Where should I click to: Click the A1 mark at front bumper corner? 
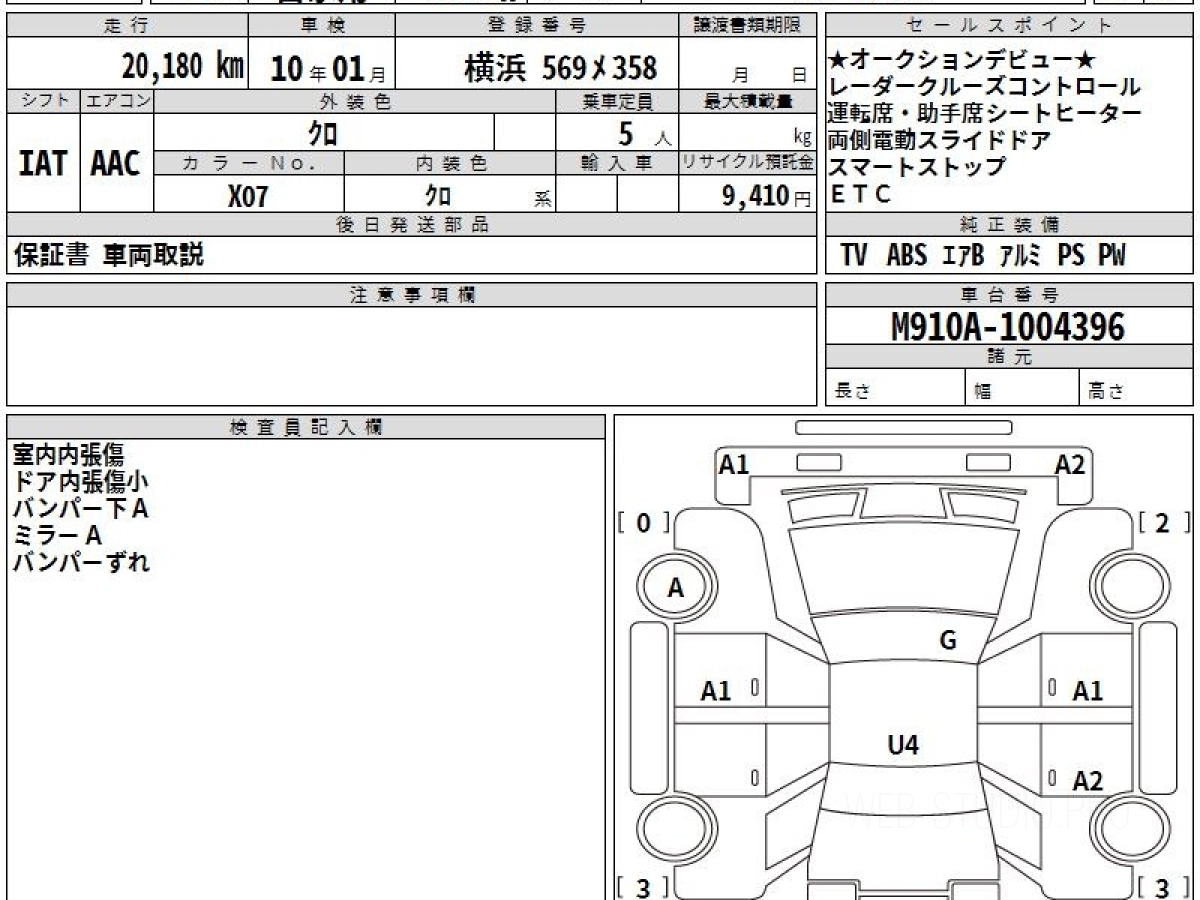coord(734,464)
